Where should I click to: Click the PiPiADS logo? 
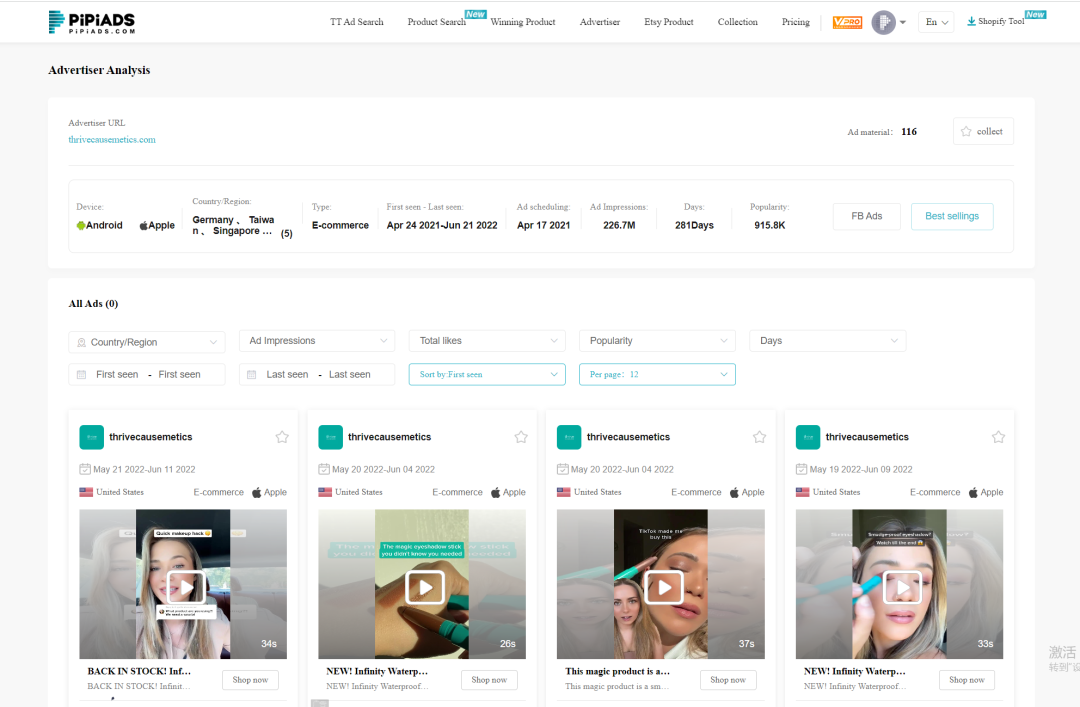[x=92, y=22]
